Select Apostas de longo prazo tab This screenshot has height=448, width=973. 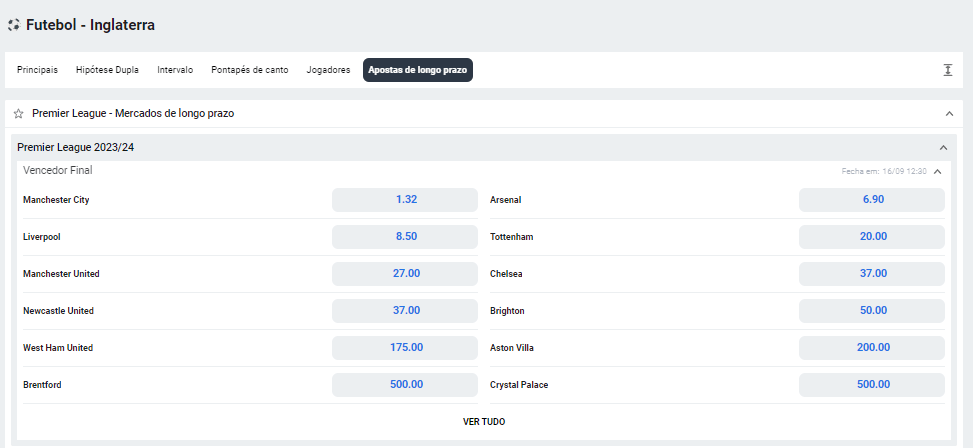pos(418,70)
